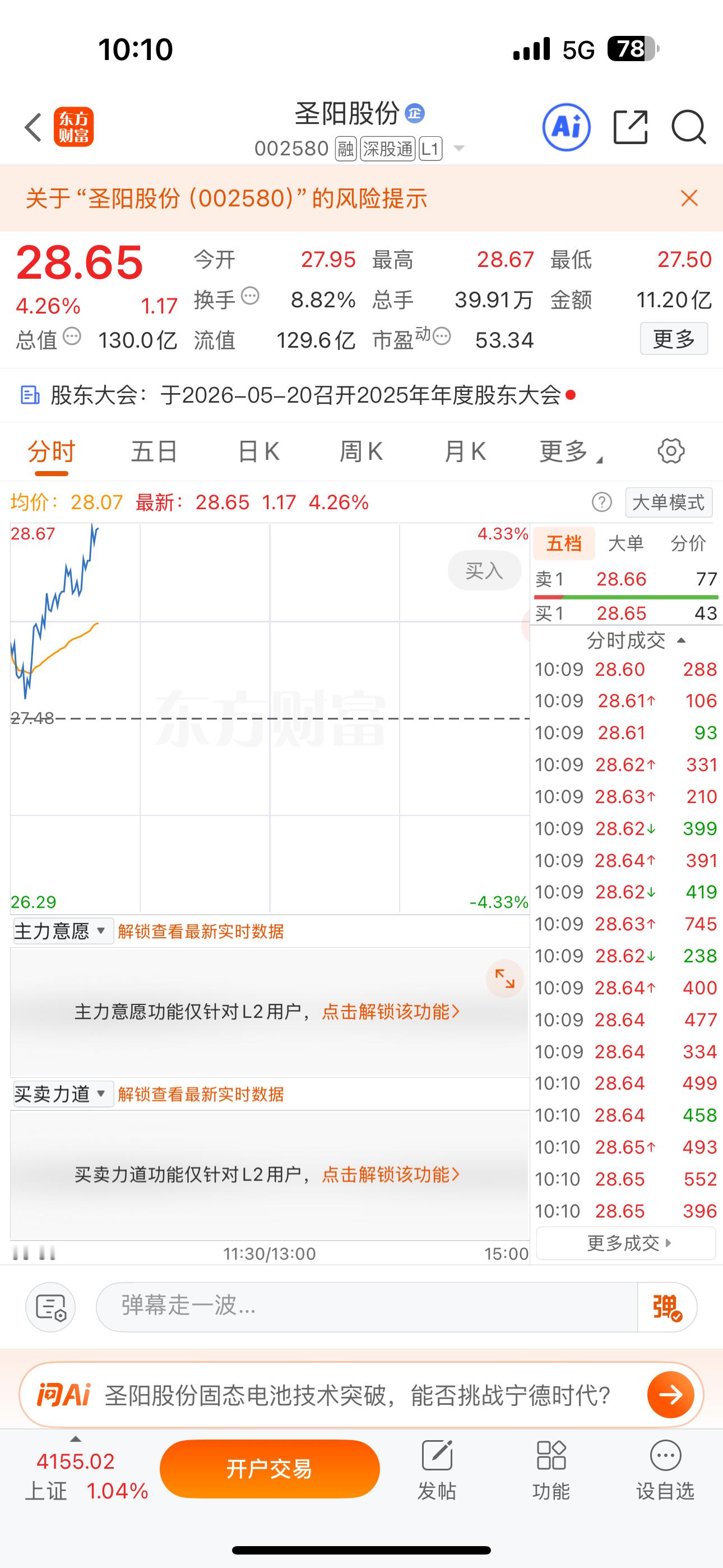Open the 主力意愿 indicator dropdown

(63, 931)
